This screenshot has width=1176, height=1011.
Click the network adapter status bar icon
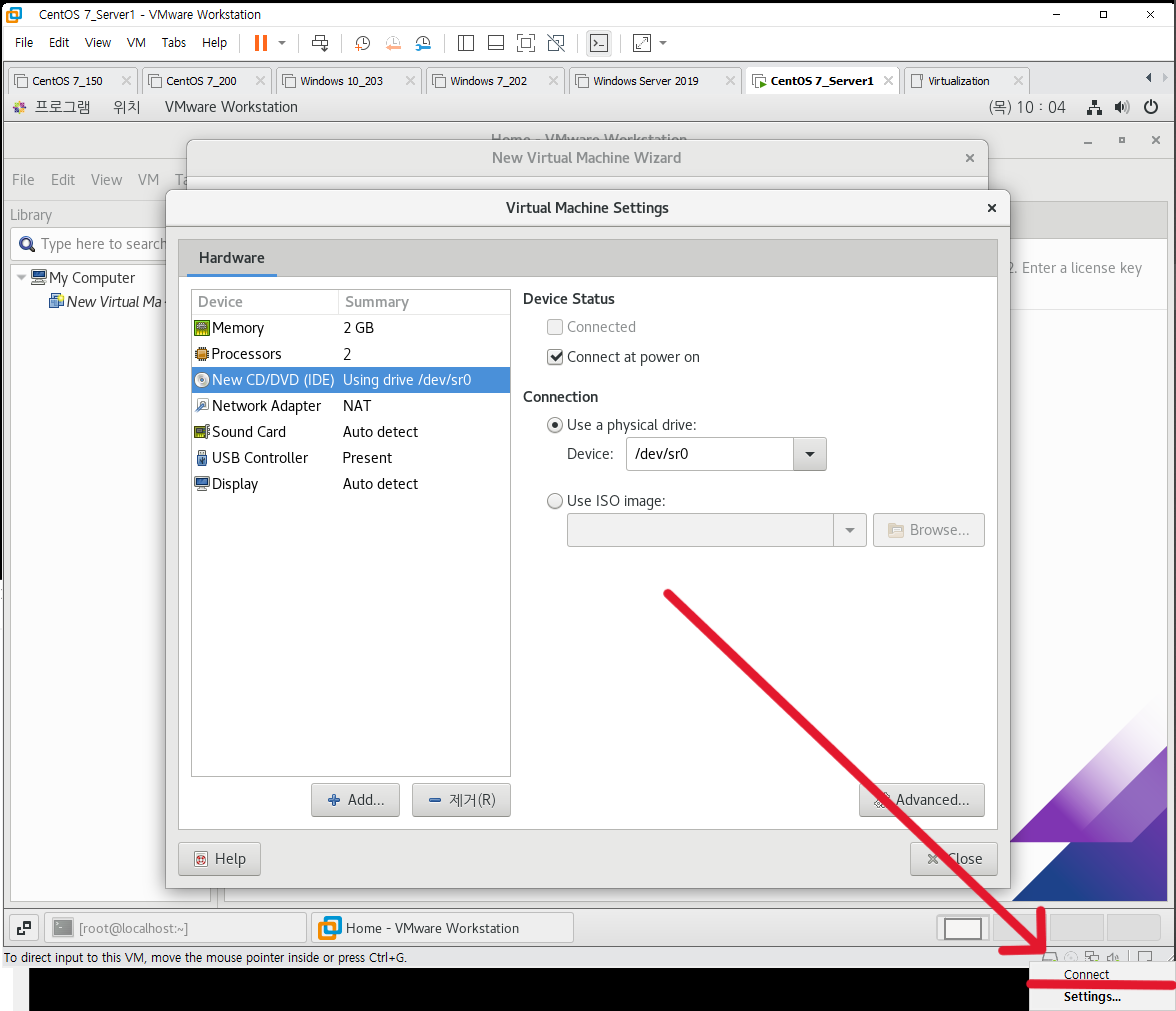(x=1092, y=957)
